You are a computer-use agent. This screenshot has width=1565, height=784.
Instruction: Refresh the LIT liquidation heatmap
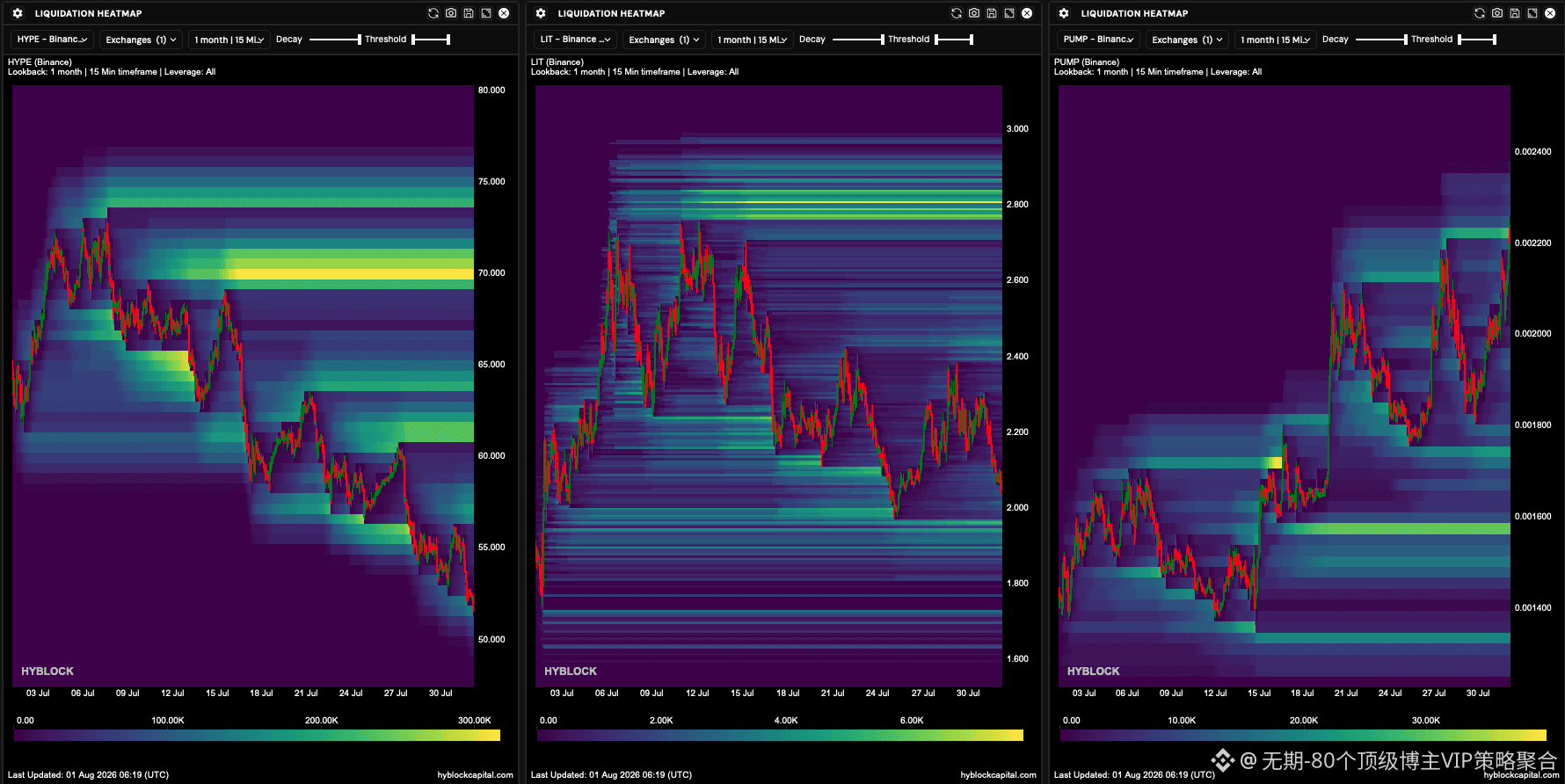[x=957, y=13]
